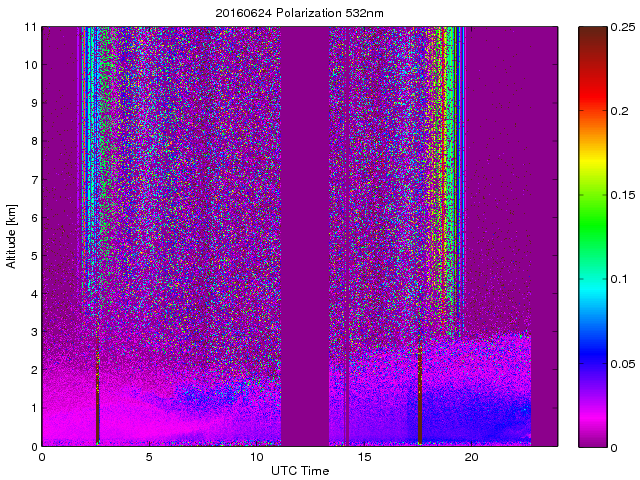Select the x-axis tick label 20

point(472,457)
